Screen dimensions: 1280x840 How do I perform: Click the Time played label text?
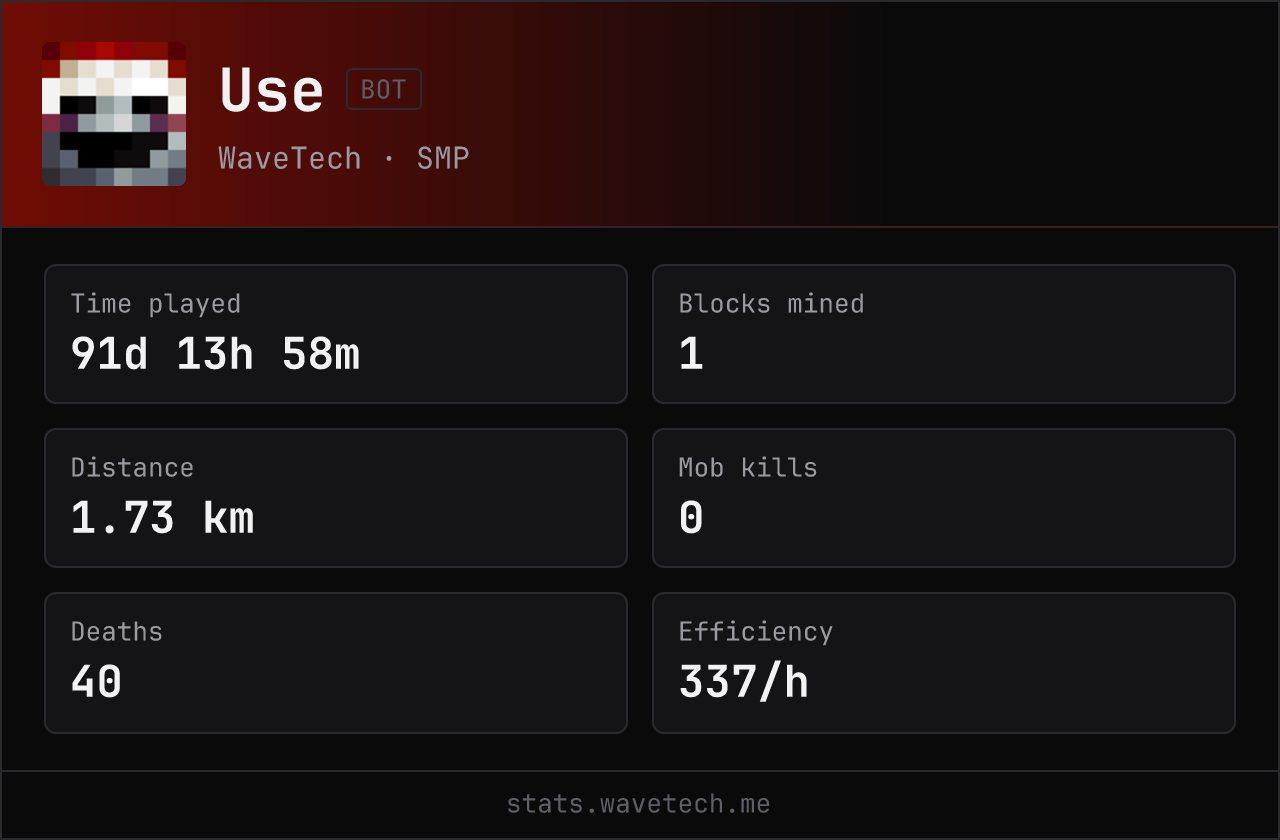[156, 304]
